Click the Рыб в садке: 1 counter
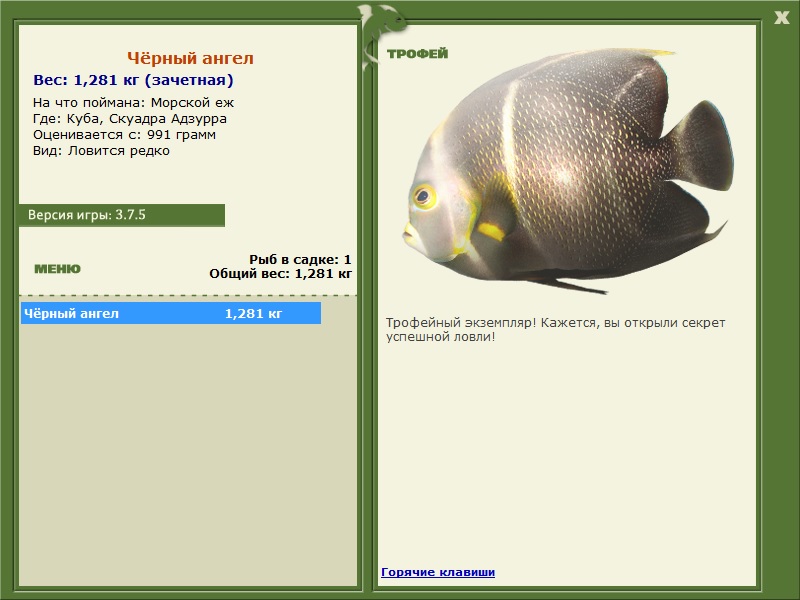Viewport: 800px width, 600px height. [x=301, y=259]
